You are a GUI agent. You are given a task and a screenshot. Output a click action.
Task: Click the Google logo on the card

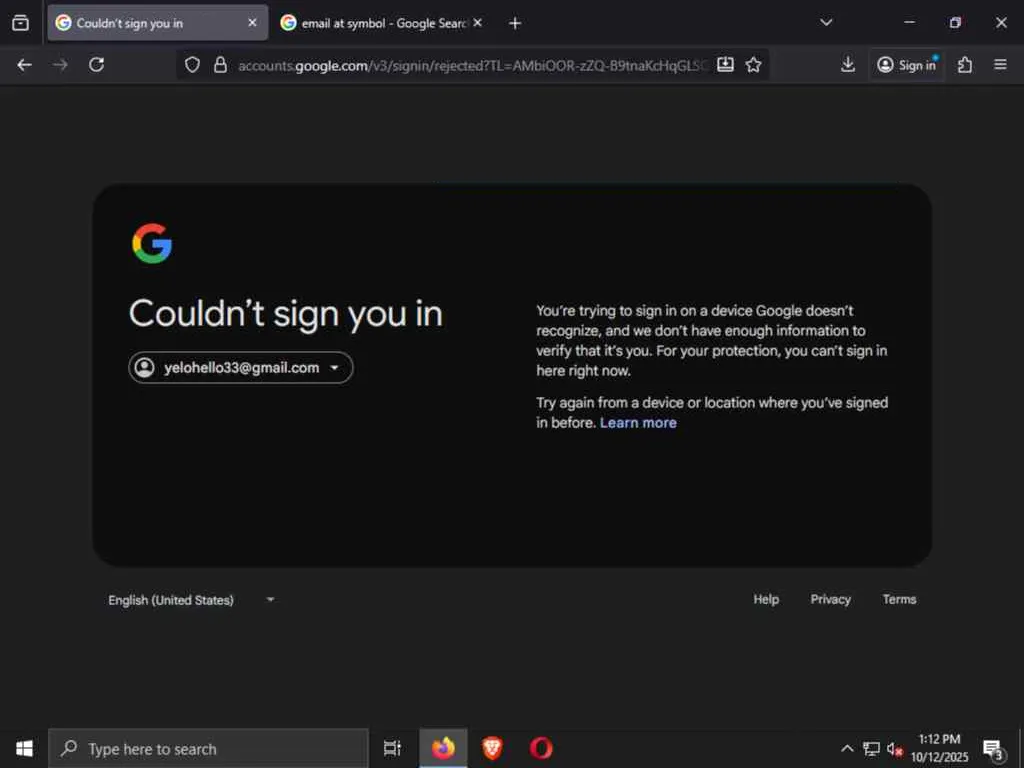pos(152,244)
